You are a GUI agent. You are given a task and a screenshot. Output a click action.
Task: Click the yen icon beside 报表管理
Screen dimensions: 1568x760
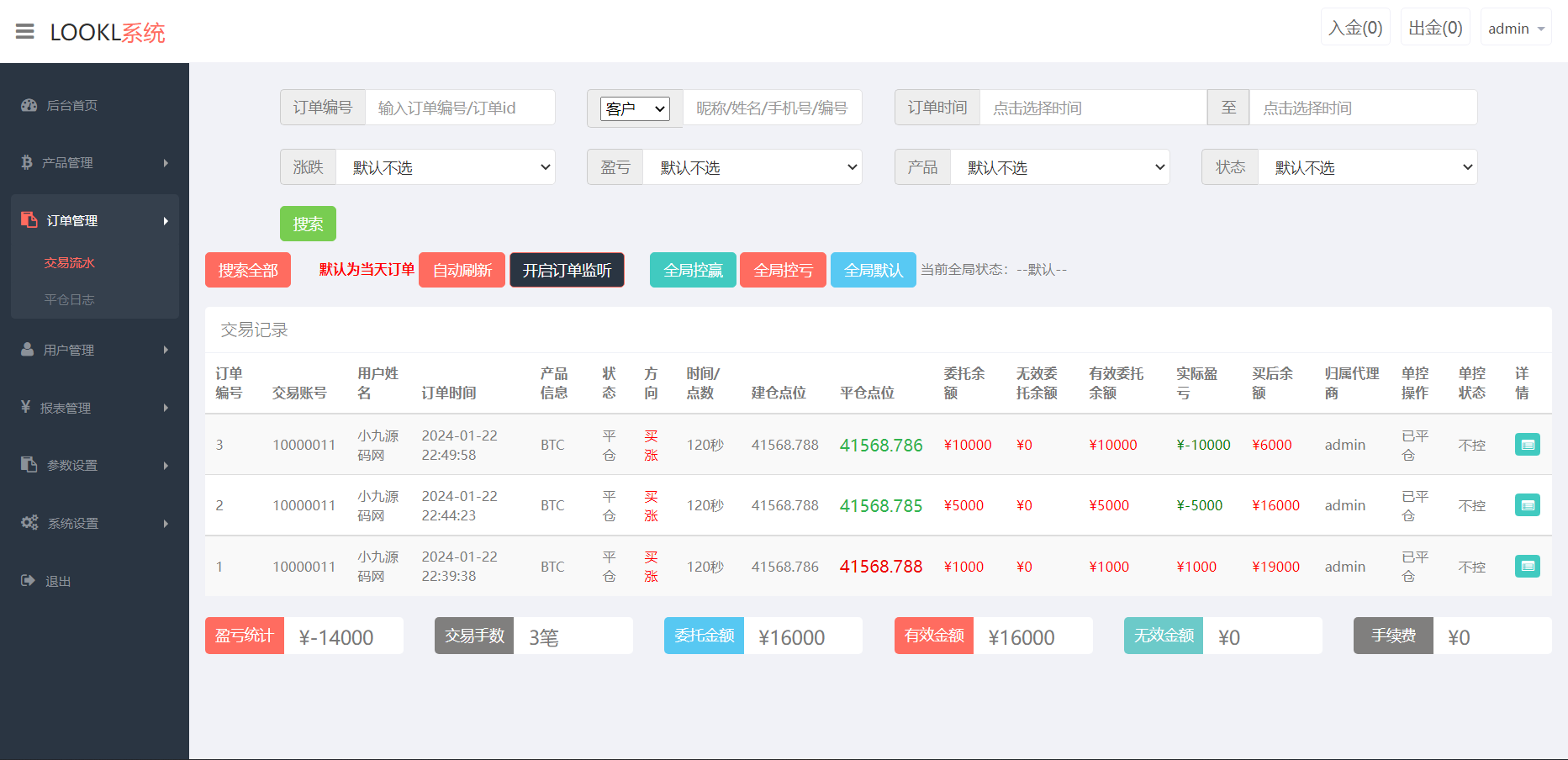tap(26, 407)
